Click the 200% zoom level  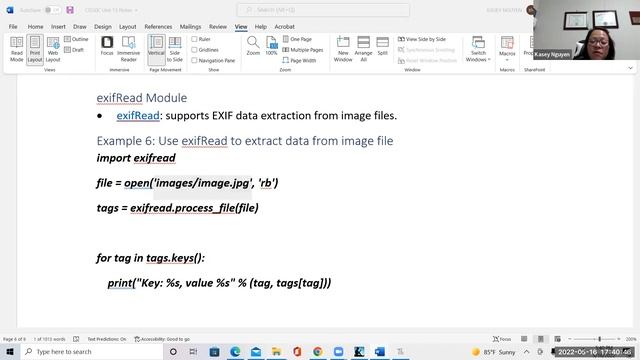click(631, 339)
